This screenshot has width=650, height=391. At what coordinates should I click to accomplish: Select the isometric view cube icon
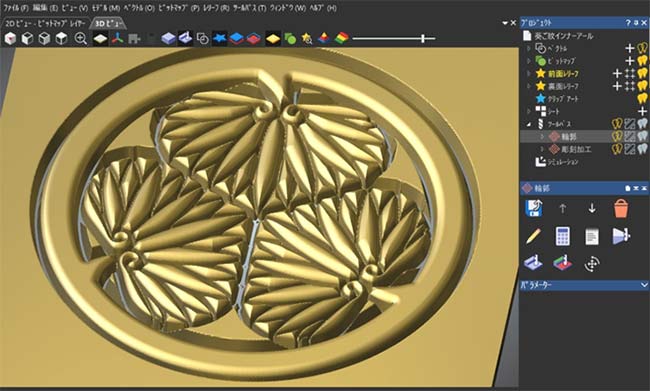click(x=10, y=39)
